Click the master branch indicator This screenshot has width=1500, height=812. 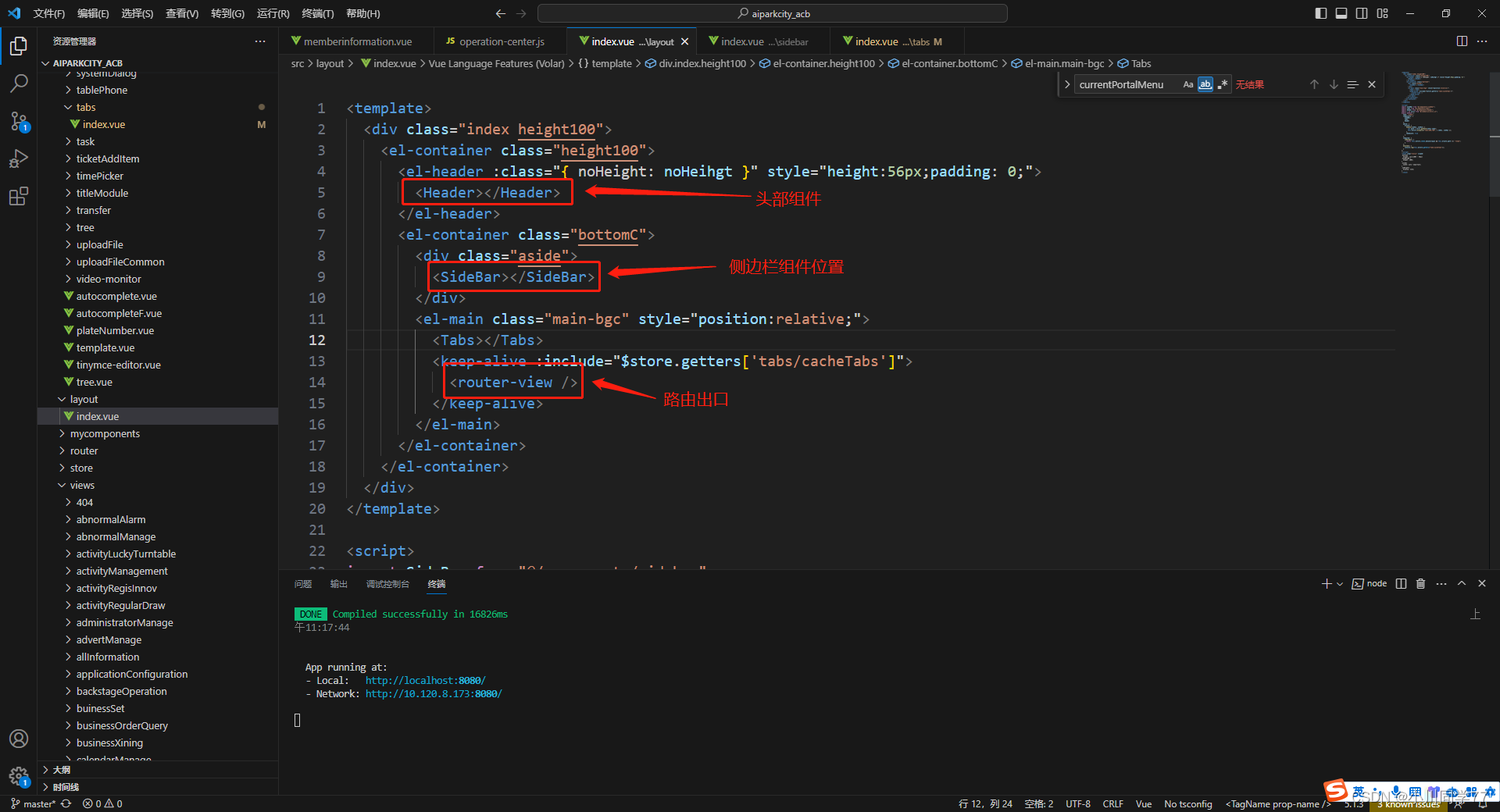pyautogui.click(x=35, y=803)
